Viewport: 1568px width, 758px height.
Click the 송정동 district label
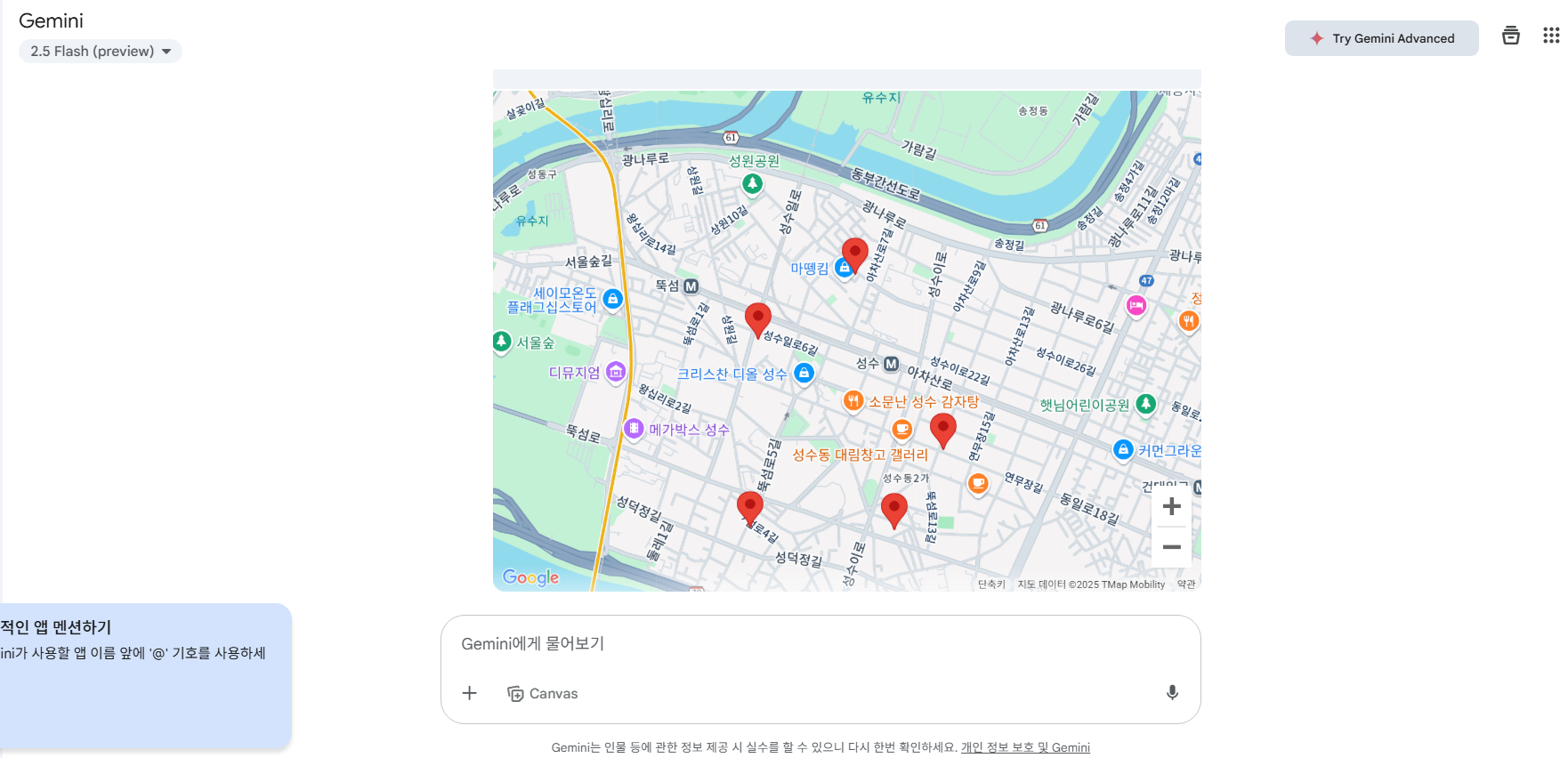coord(1032,111)
